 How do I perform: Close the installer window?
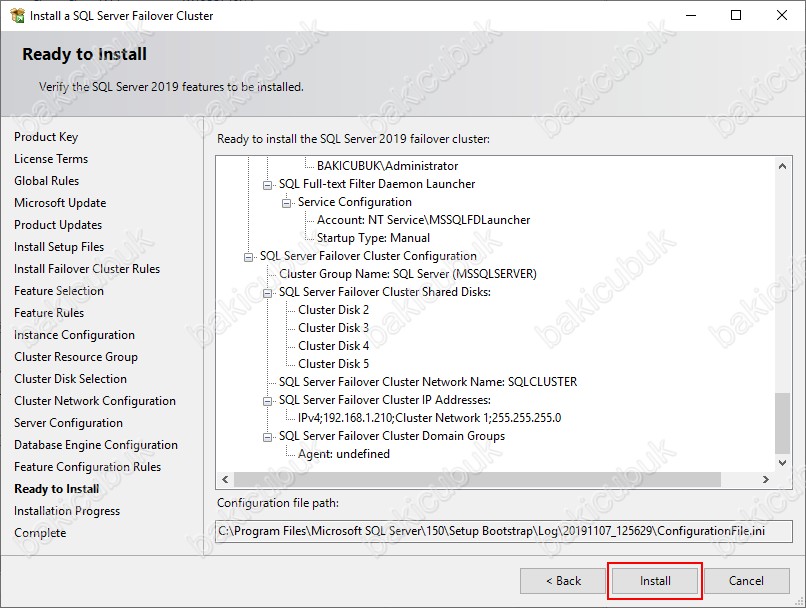click(x=781, y=15)
